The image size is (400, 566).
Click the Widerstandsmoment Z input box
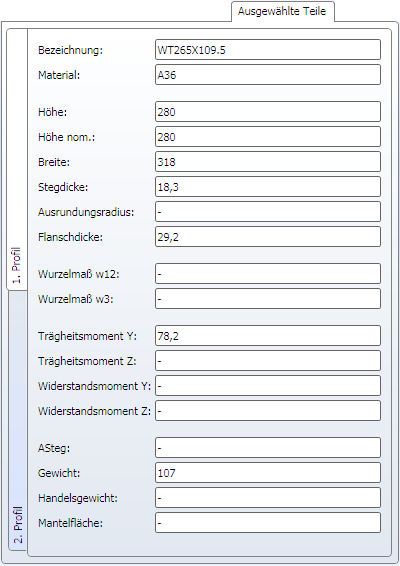(268, 411)
